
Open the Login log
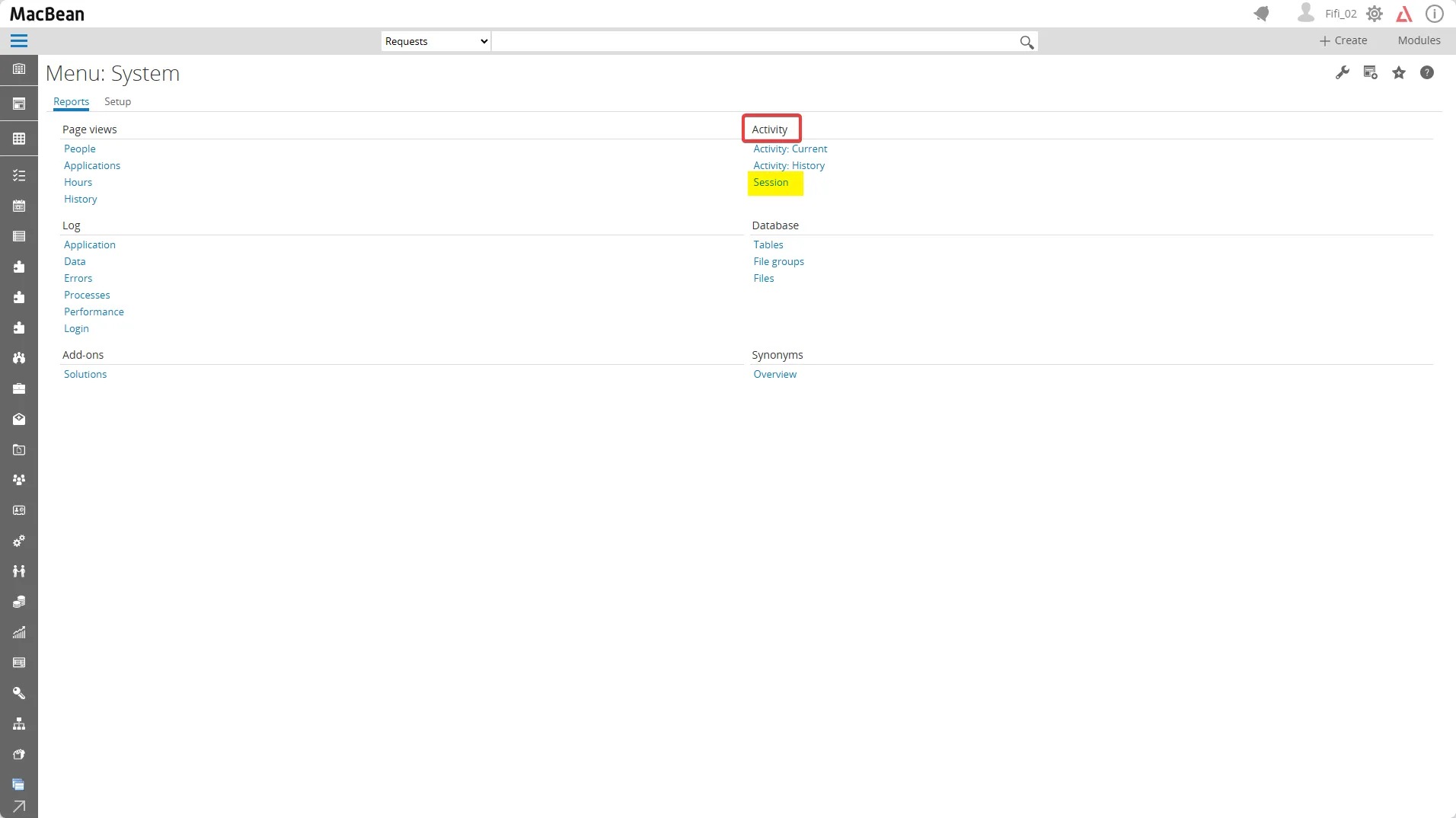[x=76, y=328]
